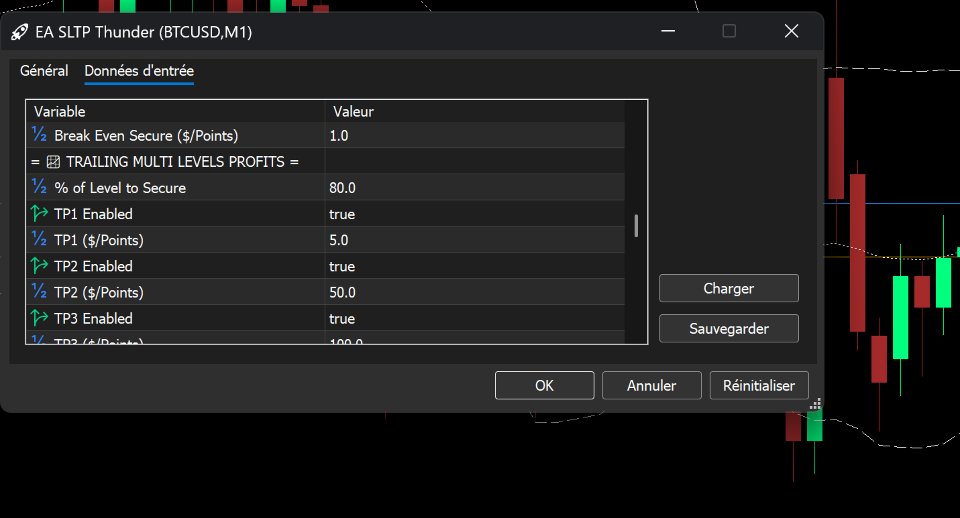Click the fraction icon beside TP1 ($/Points)
Viewport: 960px width, 518px height.
(39, 239)
